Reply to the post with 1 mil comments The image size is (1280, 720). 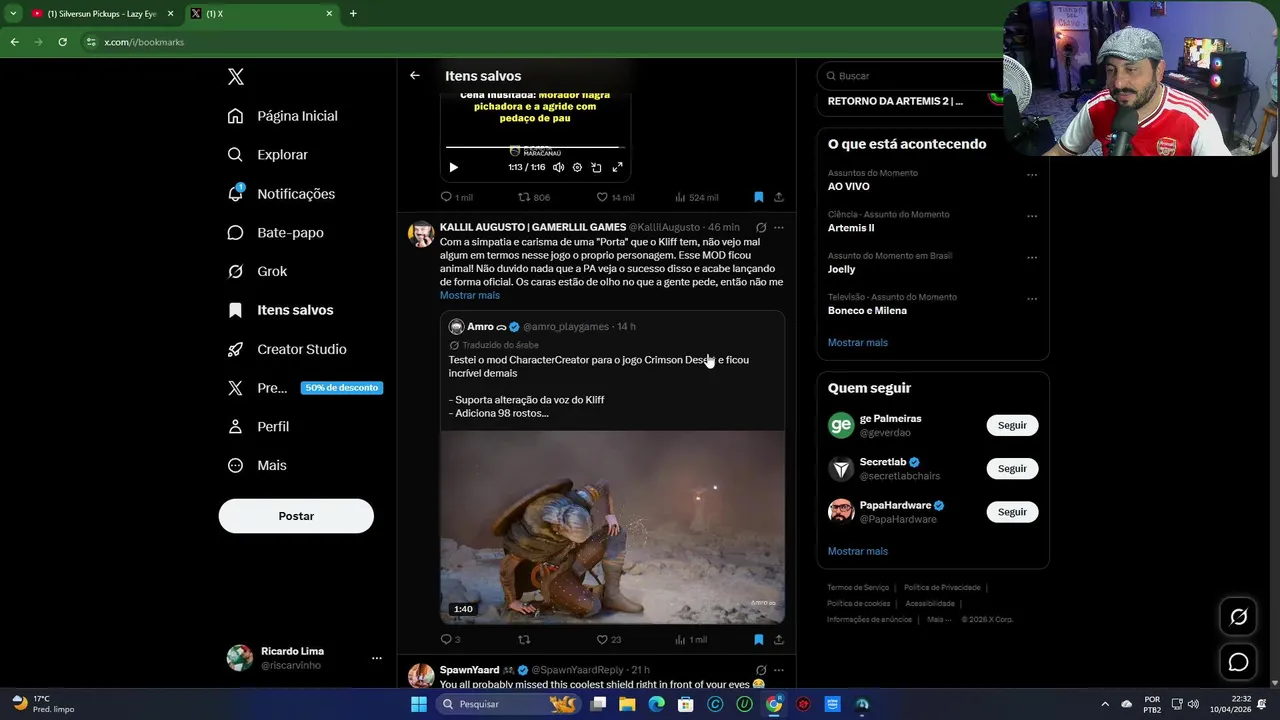pos(456,198)
